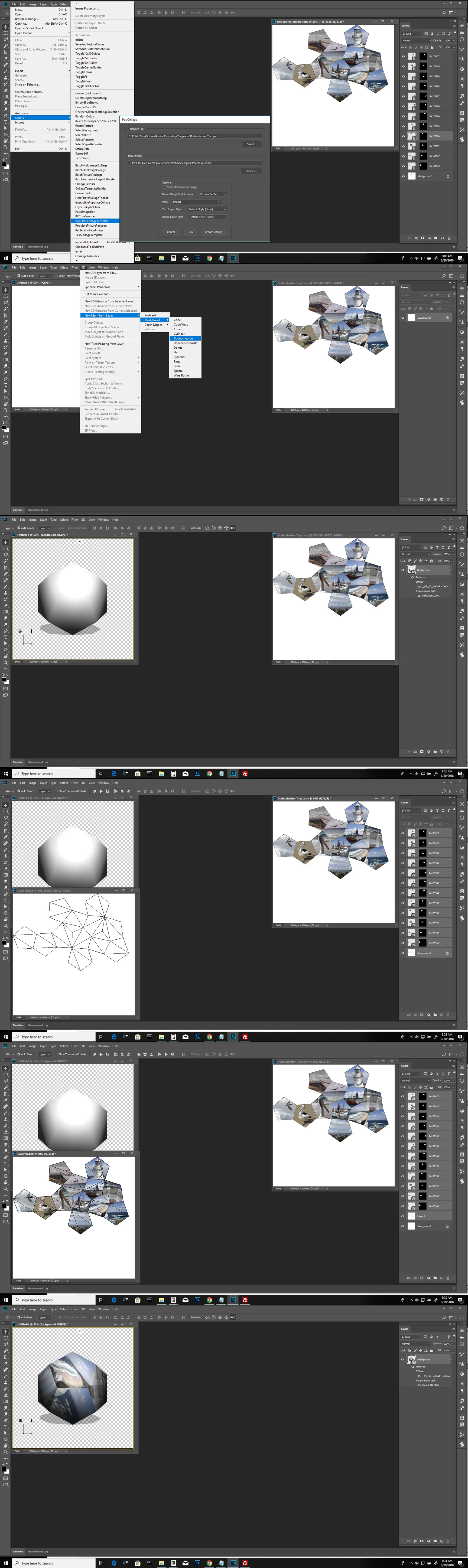Choose New Tiled Painting from Layer
The height and width of the screenshot is (1568, 468).
point(110,344)
